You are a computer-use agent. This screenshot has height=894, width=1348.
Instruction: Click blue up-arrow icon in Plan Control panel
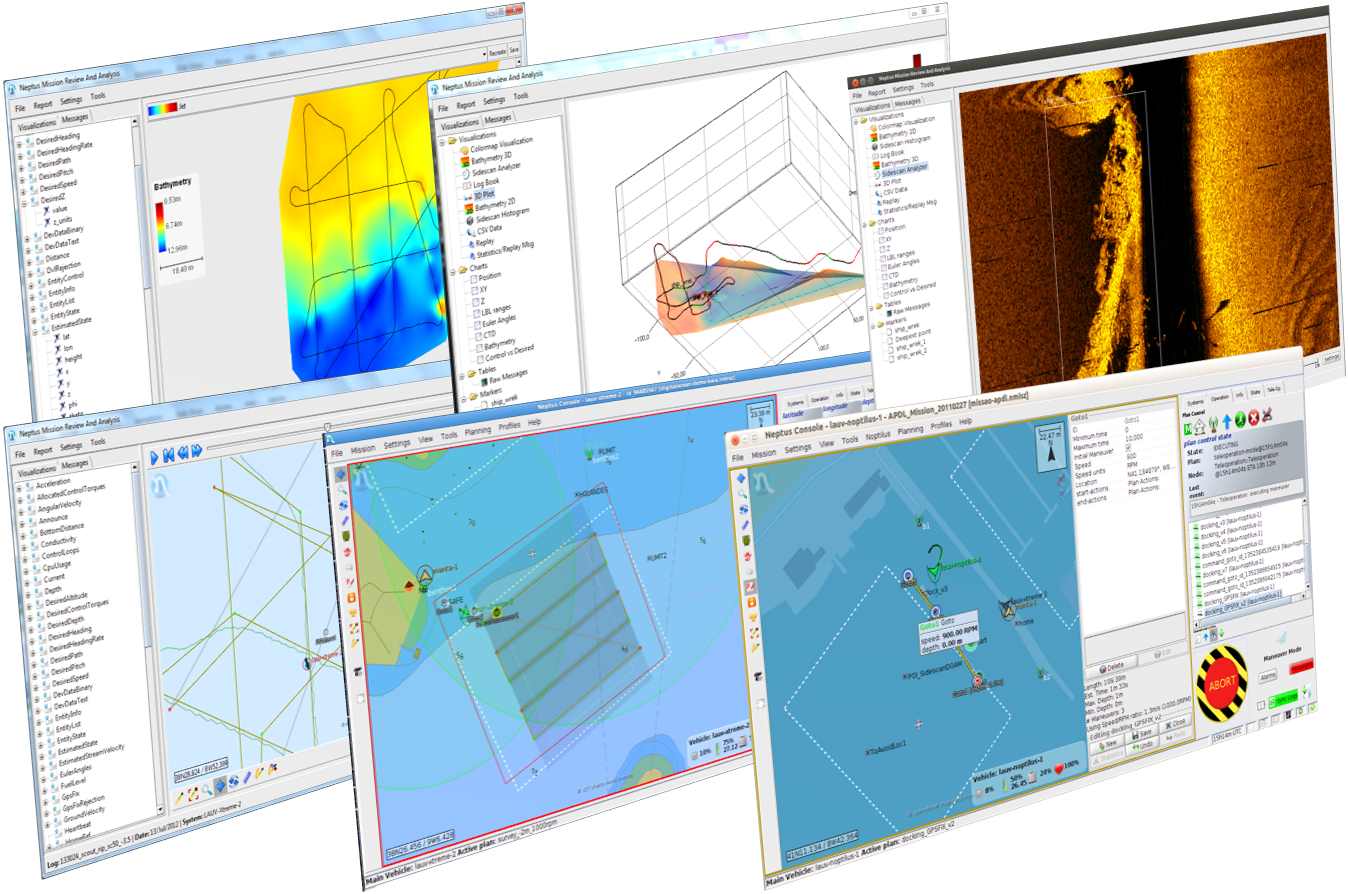(x=1226, y=420)
